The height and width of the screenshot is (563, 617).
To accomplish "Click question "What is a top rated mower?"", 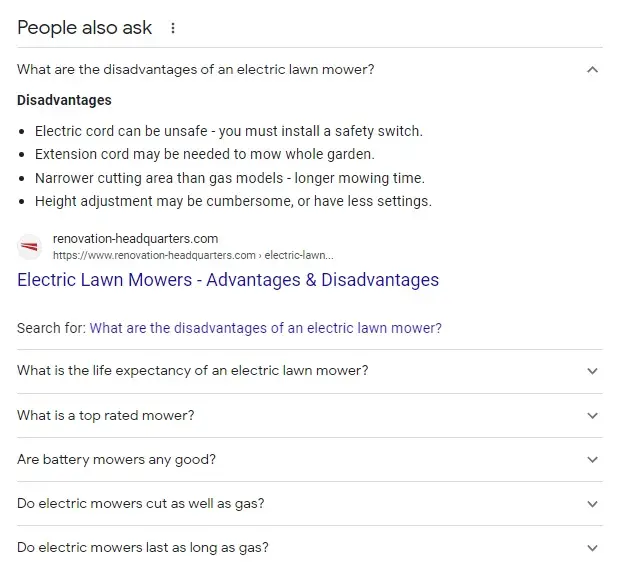I will tap(106, 415).
